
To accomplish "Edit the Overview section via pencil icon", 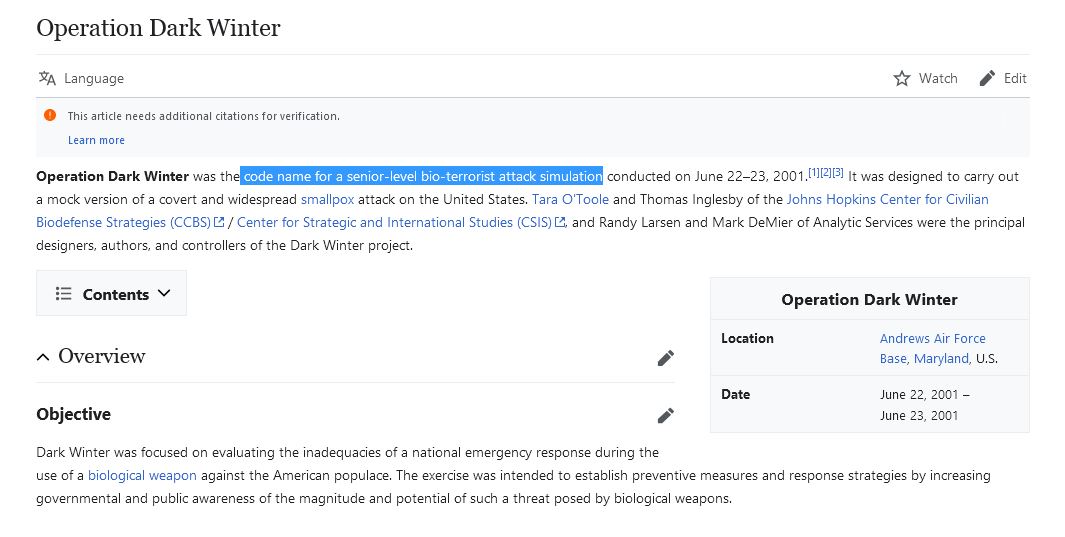I will click(x=666, y=358).
